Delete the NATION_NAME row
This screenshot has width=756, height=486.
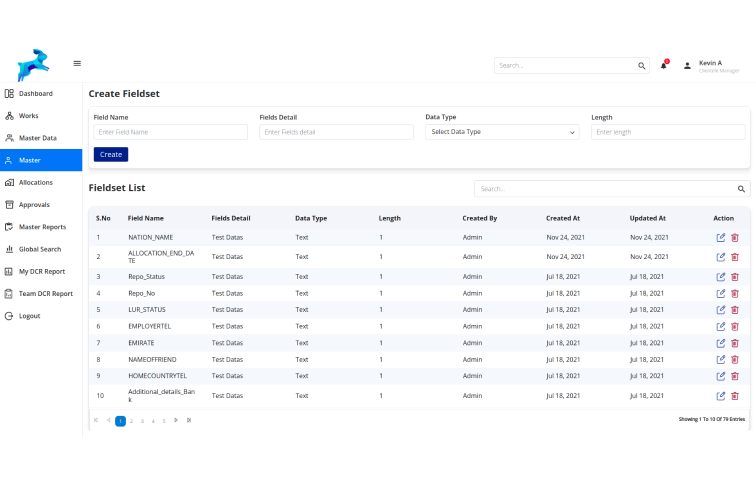[735, 237]
